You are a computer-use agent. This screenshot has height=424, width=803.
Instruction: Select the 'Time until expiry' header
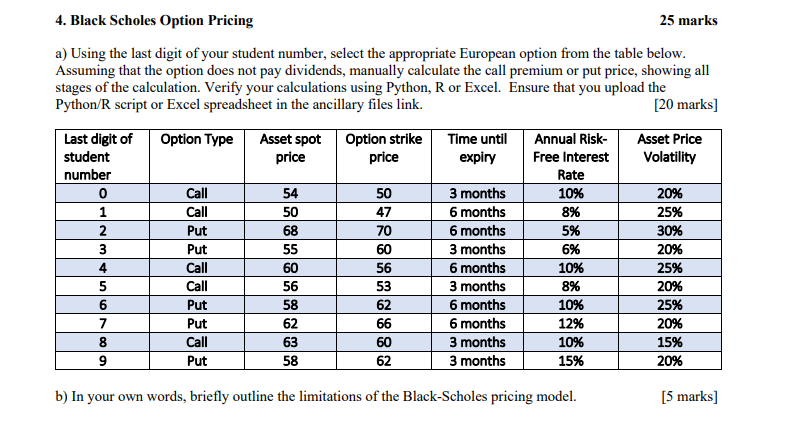click(477, 157)
